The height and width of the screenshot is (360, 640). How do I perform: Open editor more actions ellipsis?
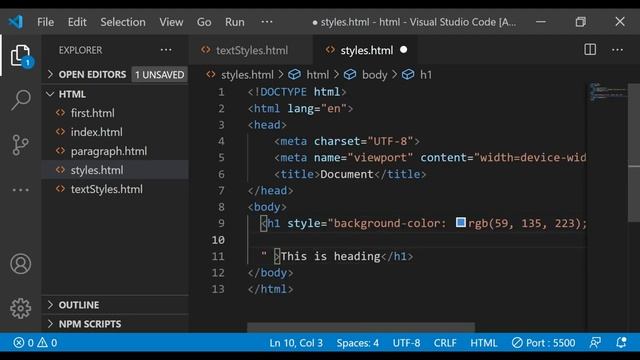click(x=618, y=50)
